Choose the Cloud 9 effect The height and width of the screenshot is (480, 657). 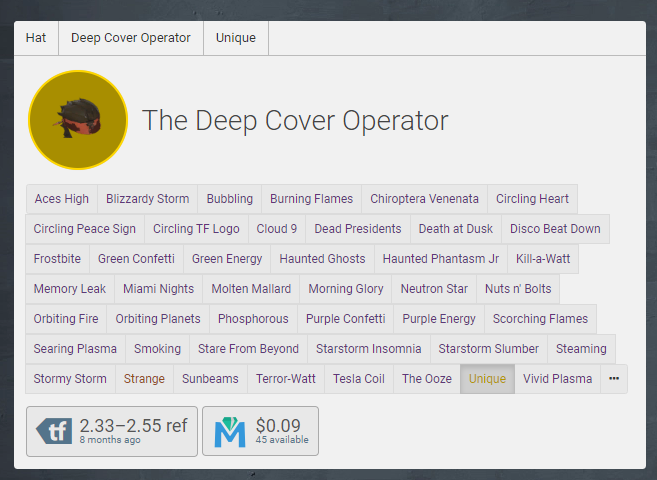click(x=277, y=229)
